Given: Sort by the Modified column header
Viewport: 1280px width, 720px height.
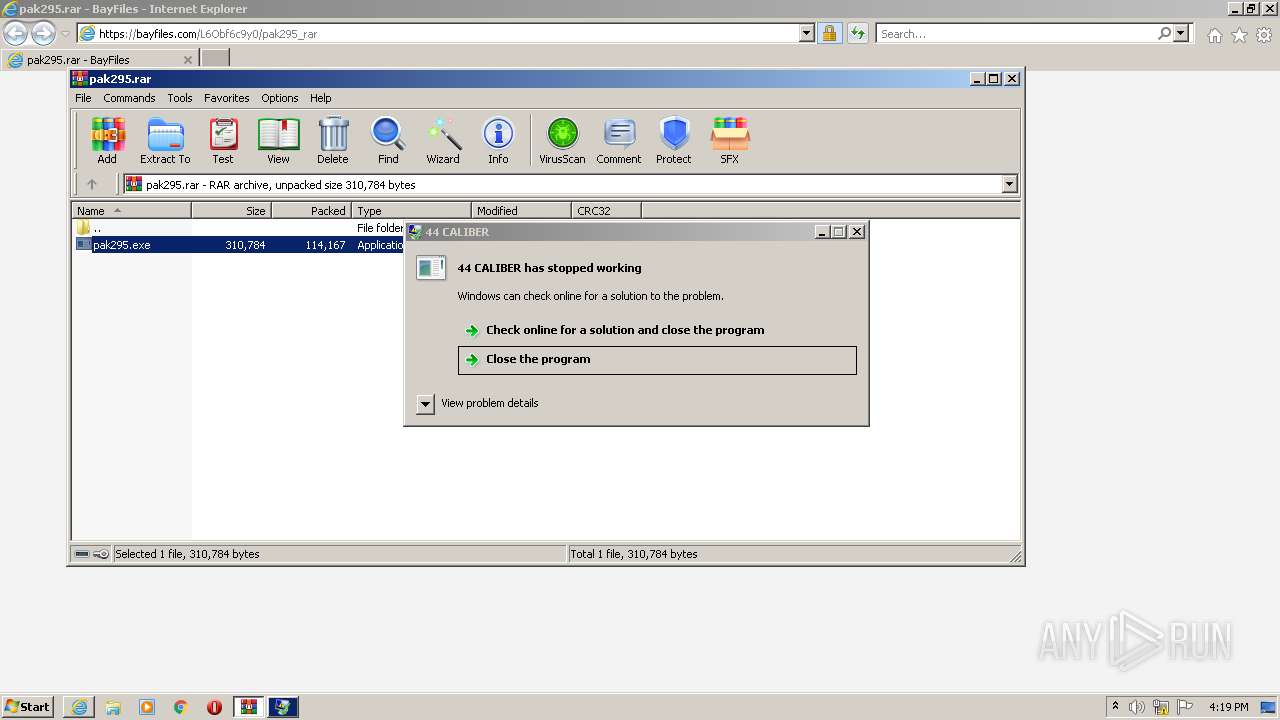Looking at the screenshot, I should coord(521,210).
